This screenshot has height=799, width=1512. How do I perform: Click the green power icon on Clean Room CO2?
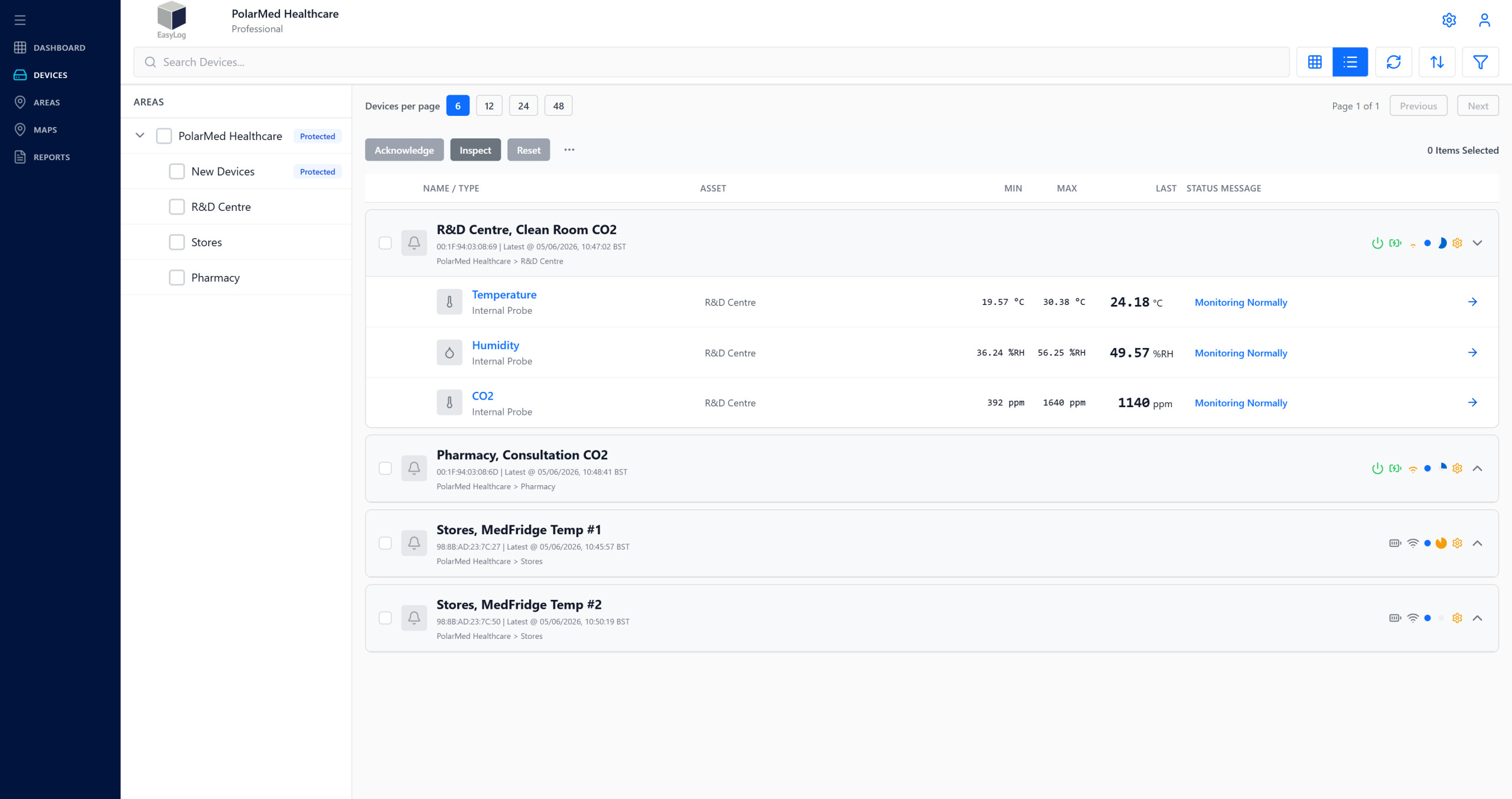pyautogui.click(x=1377, y=243)
